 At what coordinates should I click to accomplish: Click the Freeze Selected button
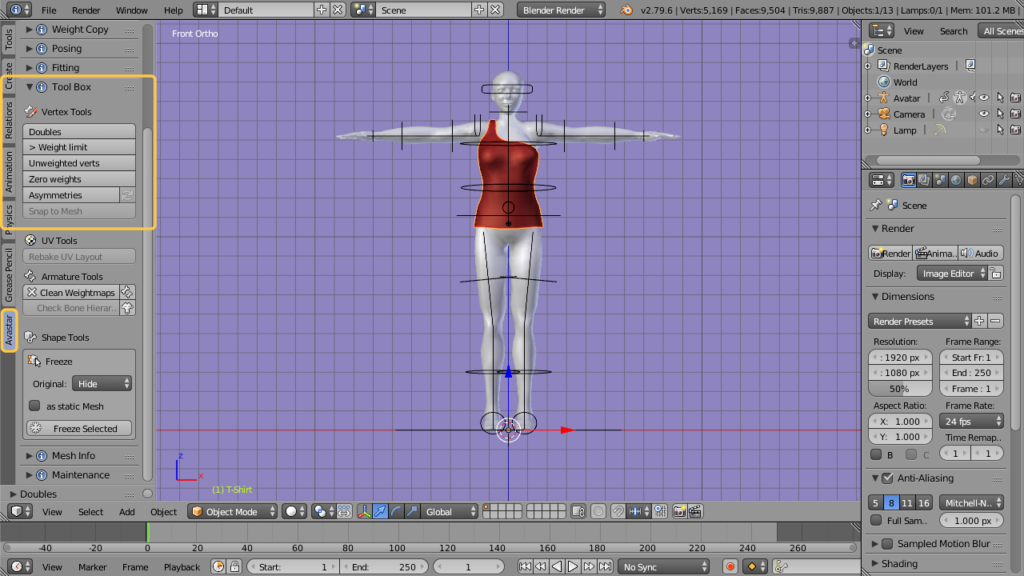(78, 427)
